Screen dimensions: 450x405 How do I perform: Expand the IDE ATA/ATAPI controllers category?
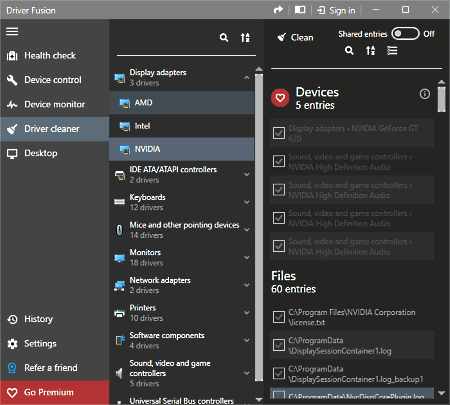247,174
